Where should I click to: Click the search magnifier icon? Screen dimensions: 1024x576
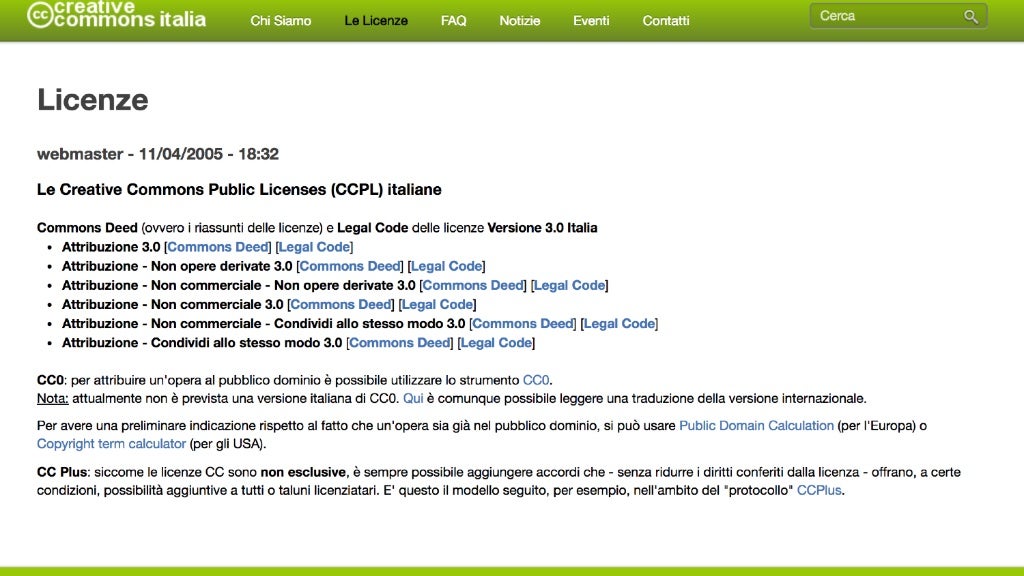970,16
